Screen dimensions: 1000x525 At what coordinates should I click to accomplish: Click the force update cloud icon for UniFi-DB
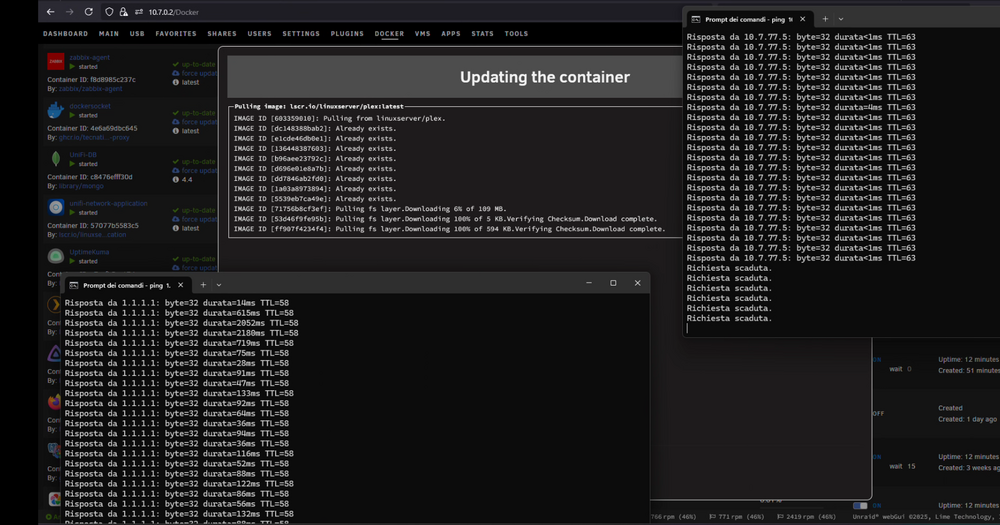pyautogui.click(x=175, y=170)
